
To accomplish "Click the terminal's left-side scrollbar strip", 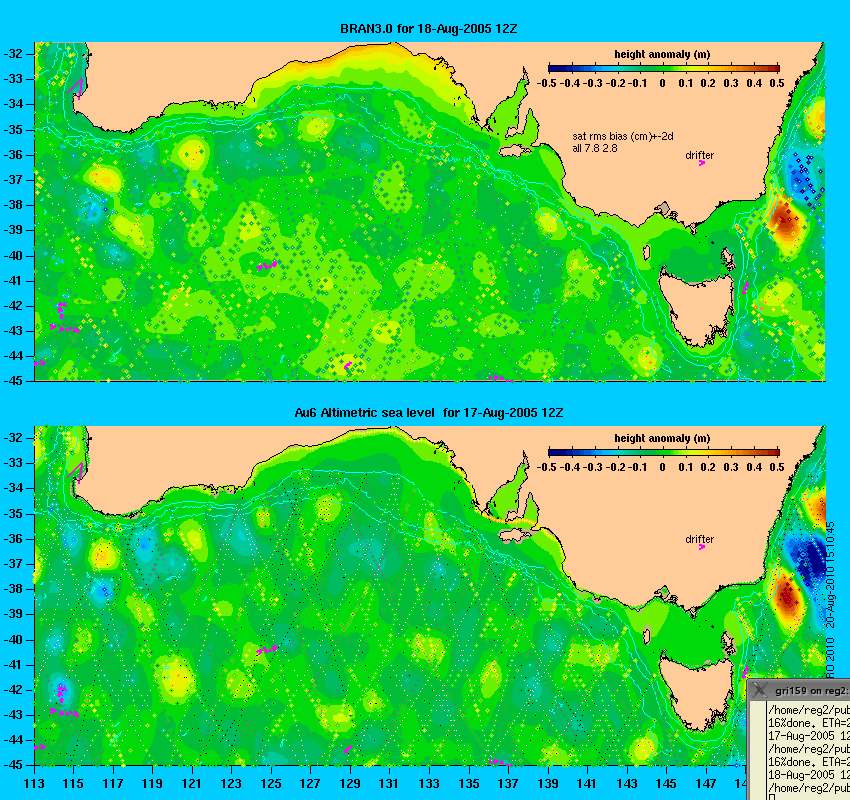I will [x=758, y=751].
